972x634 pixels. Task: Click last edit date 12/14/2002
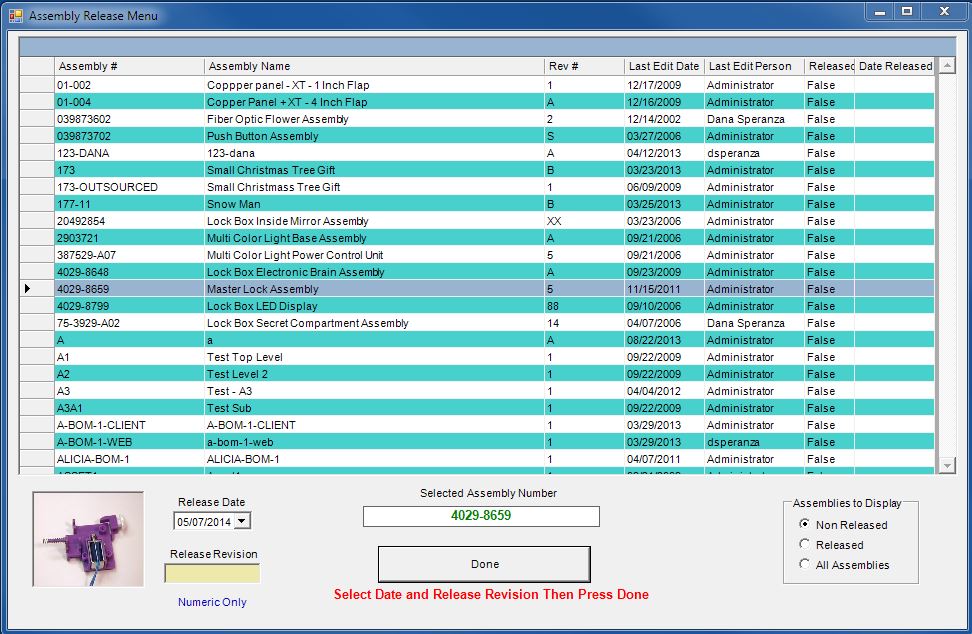(654, 119)
